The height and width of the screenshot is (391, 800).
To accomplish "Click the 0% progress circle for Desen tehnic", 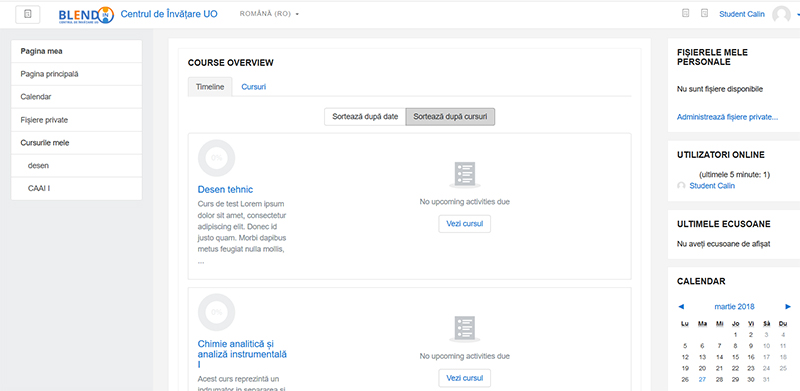I will [x=216, y=158].
